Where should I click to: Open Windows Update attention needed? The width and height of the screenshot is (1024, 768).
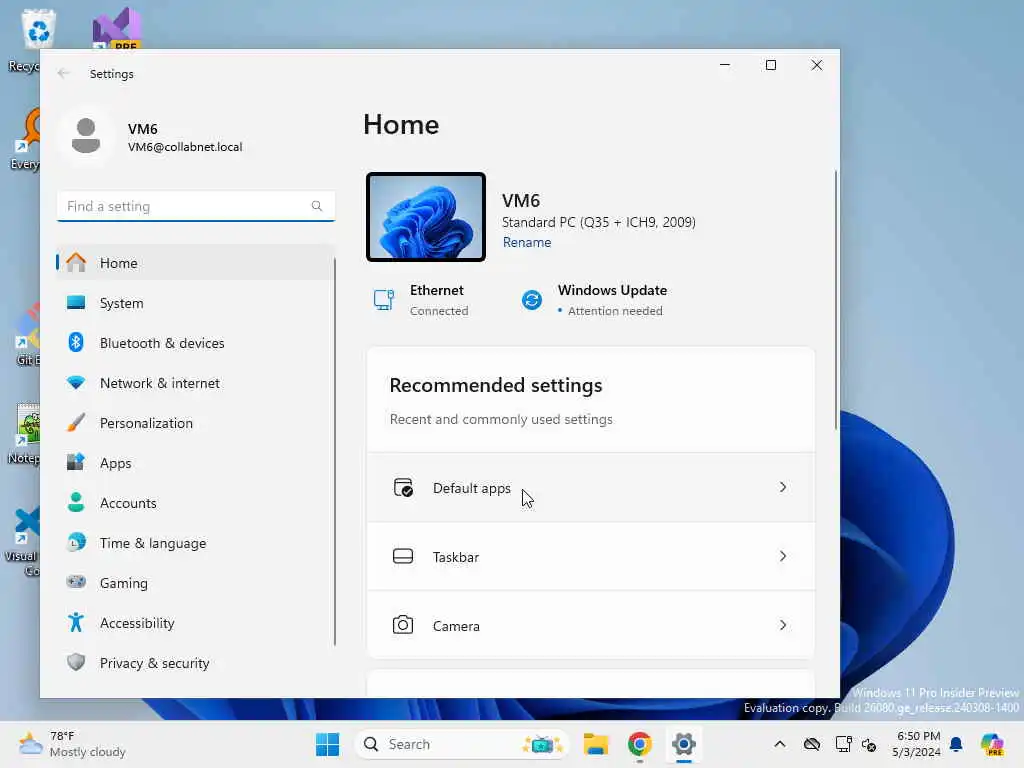point(594,300)
